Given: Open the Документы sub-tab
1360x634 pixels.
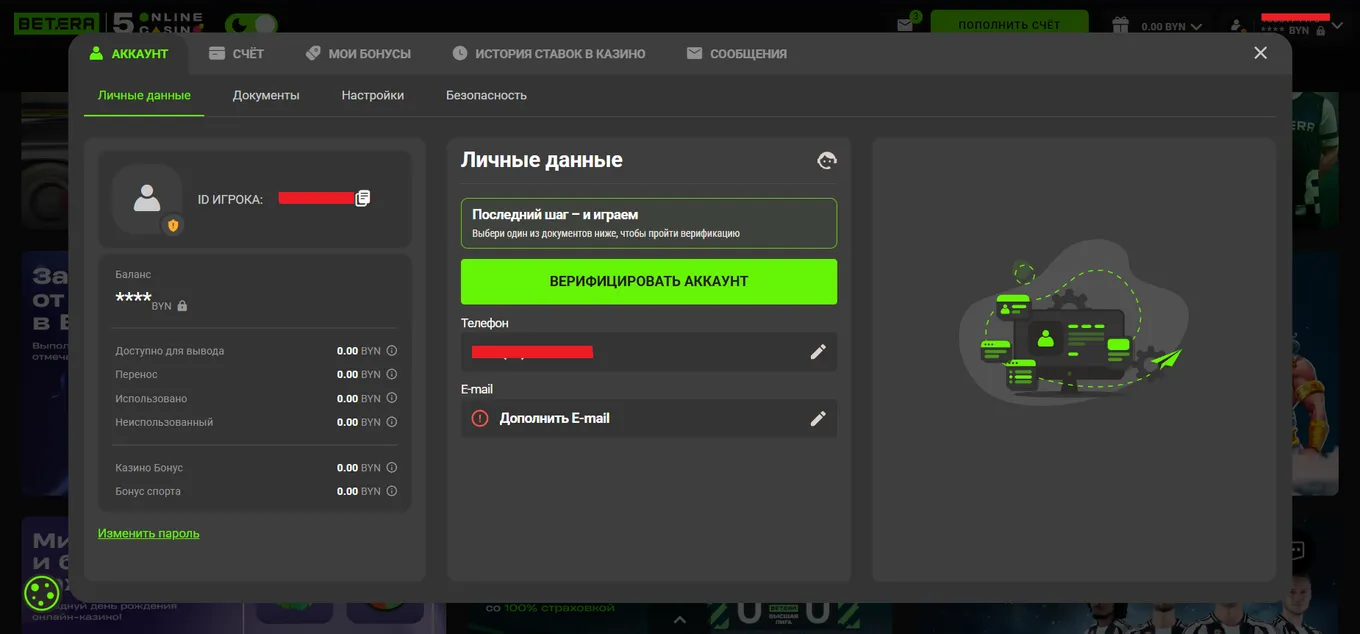Looking at the screenshot, I should click(266, 95).
